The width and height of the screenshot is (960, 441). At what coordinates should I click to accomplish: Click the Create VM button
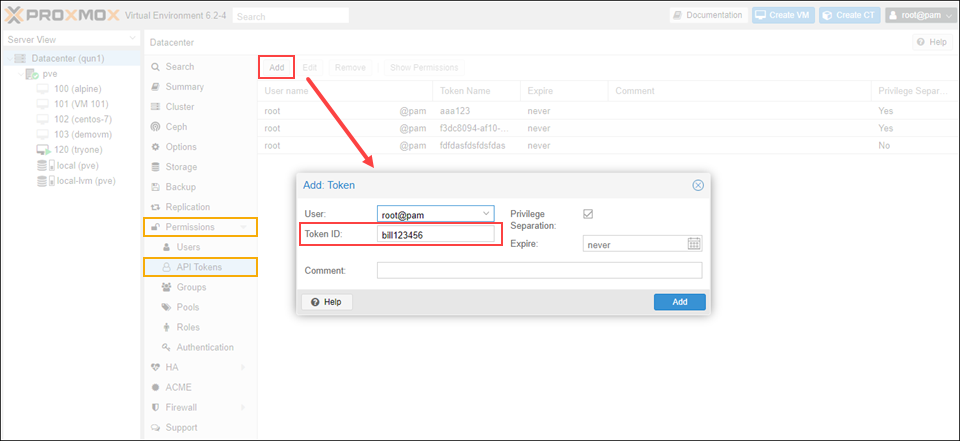click(782, 16)
